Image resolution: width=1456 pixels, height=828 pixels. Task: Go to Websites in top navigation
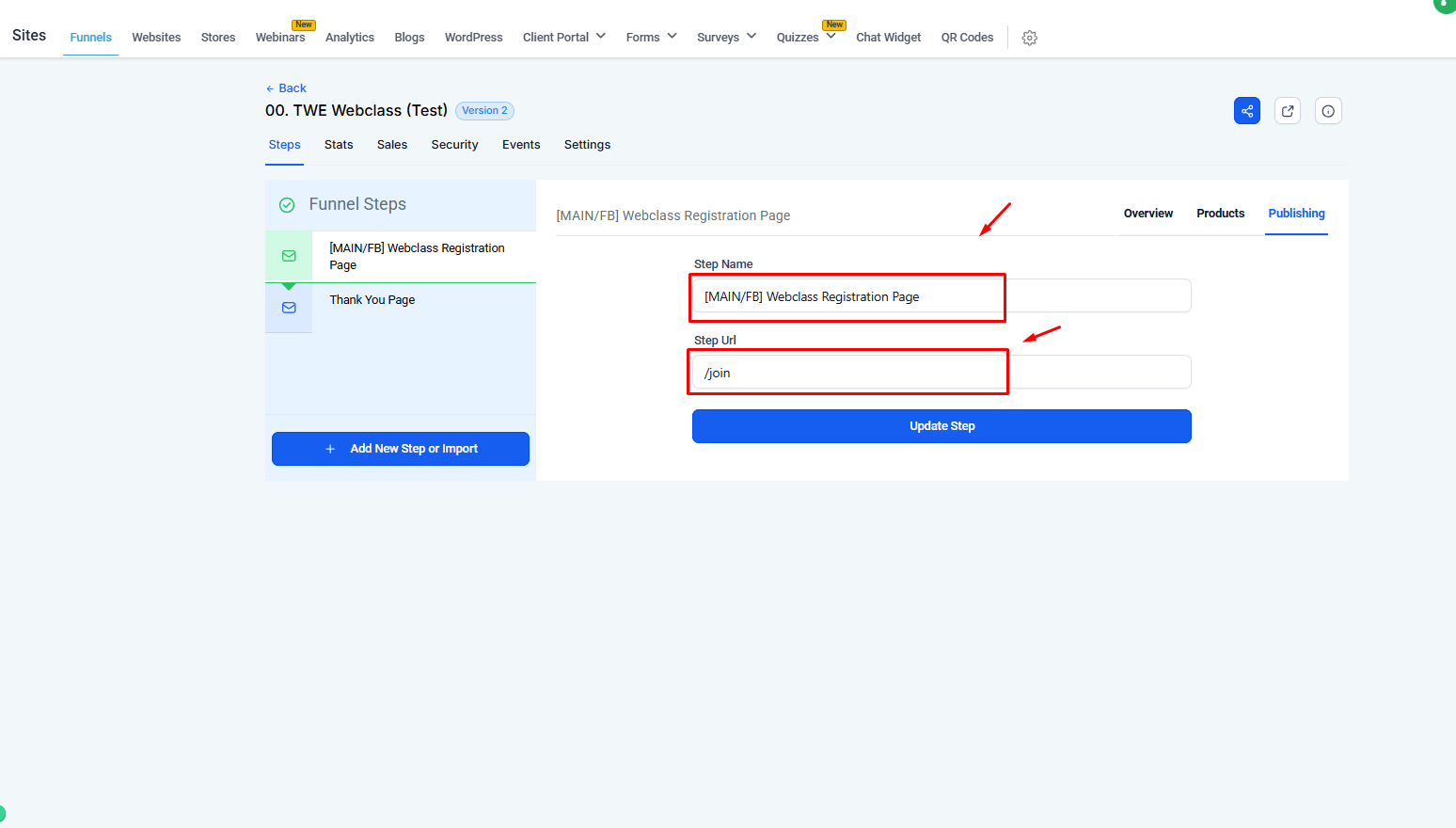tap(156, 38)
